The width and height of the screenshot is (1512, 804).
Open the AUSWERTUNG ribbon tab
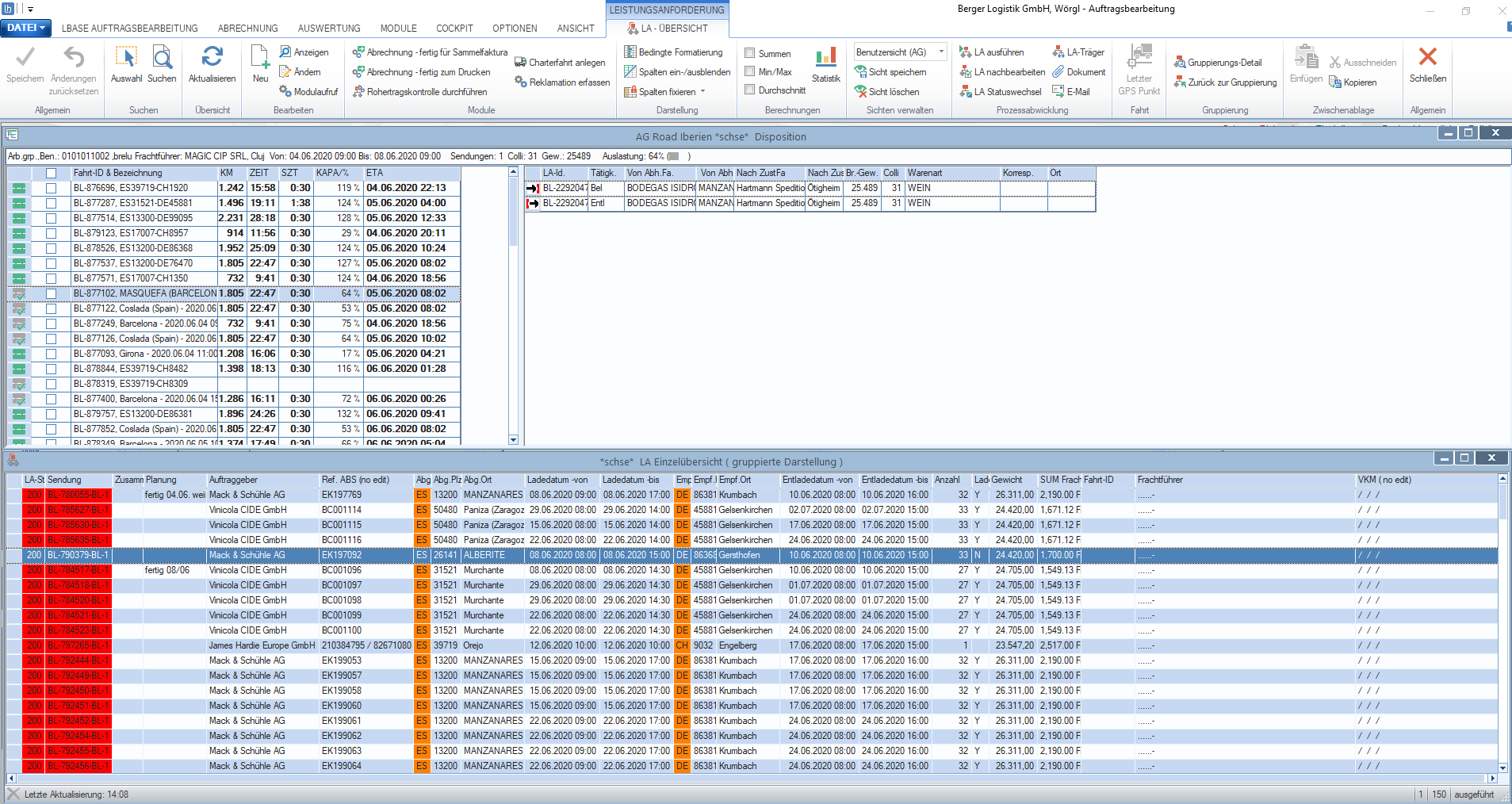(x=329, y=29)
